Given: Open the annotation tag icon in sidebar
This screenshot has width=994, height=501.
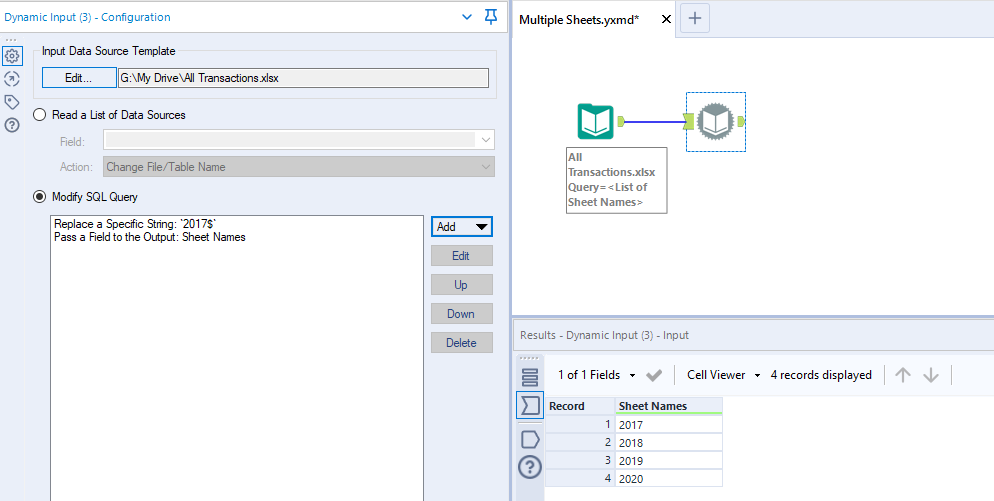Looking at the screenshot, I should click(12, 102).
